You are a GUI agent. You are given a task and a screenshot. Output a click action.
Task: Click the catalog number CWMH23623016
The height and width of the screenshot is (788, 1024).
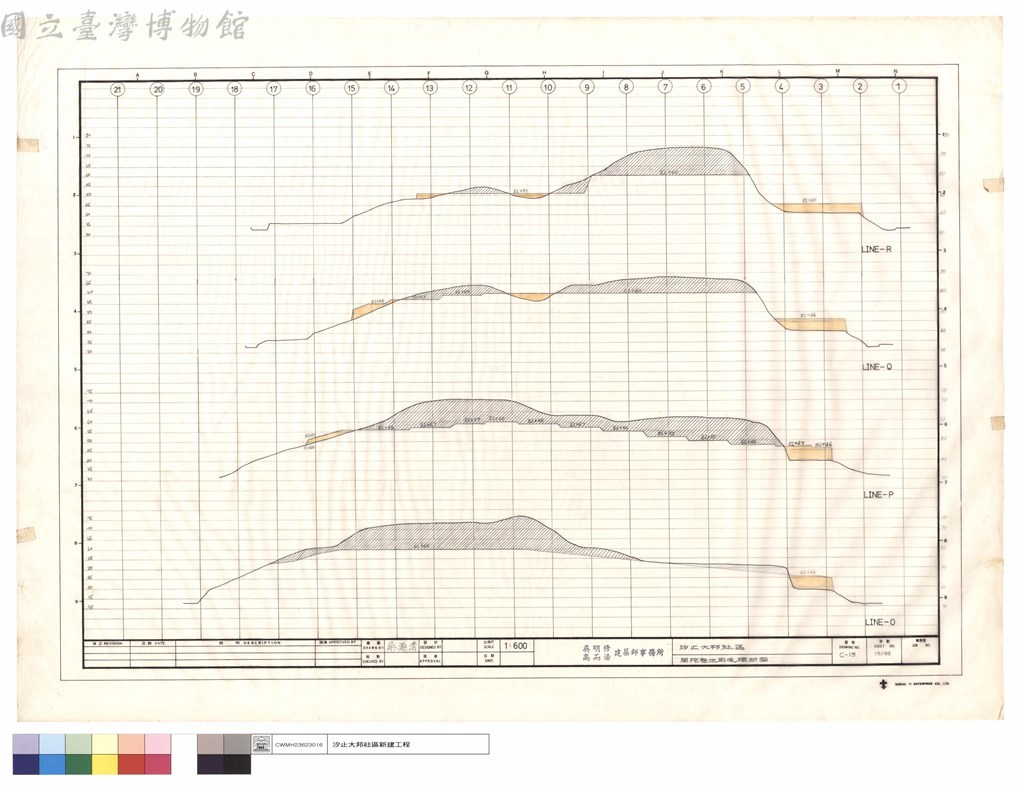point(298,744)
